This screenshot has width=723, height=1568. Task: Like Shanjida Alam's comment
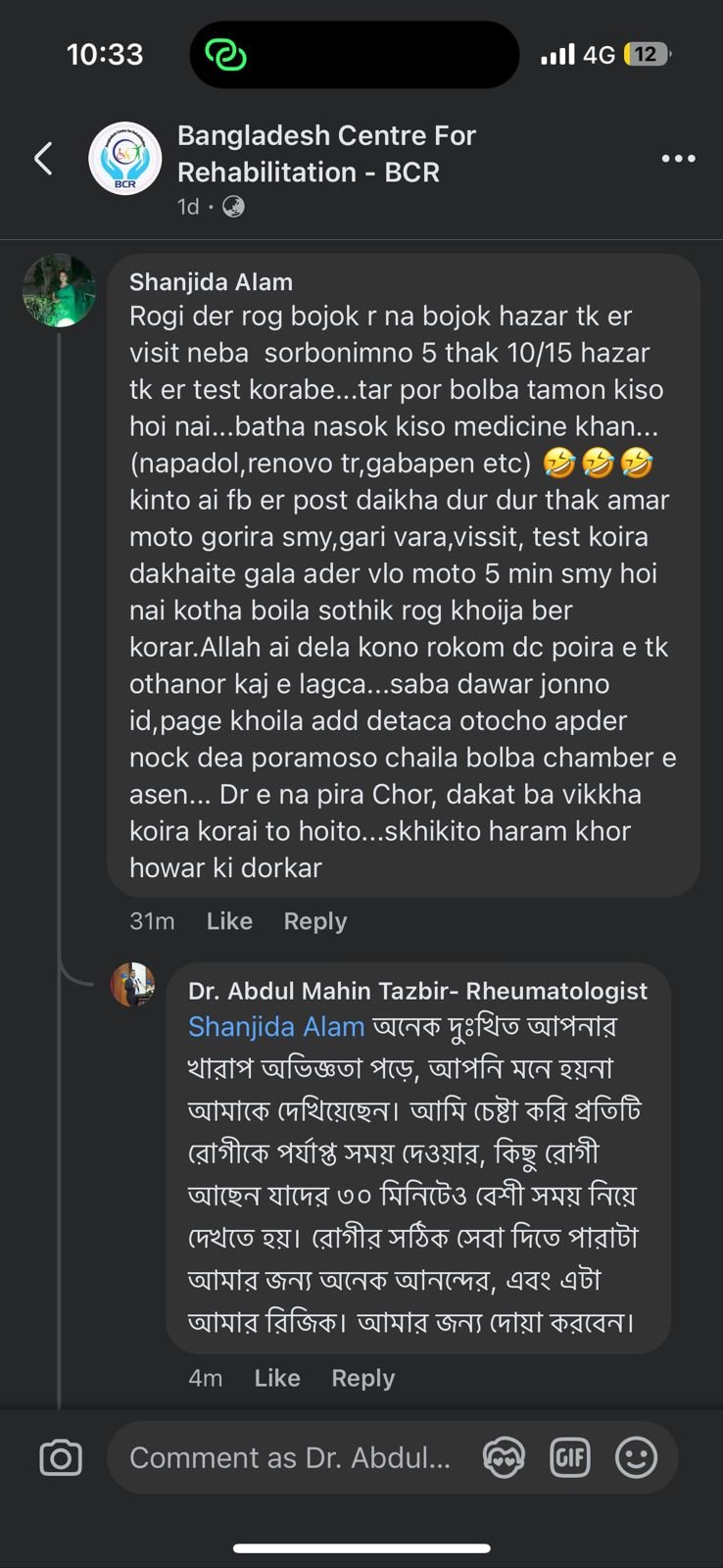click(229, 921)
